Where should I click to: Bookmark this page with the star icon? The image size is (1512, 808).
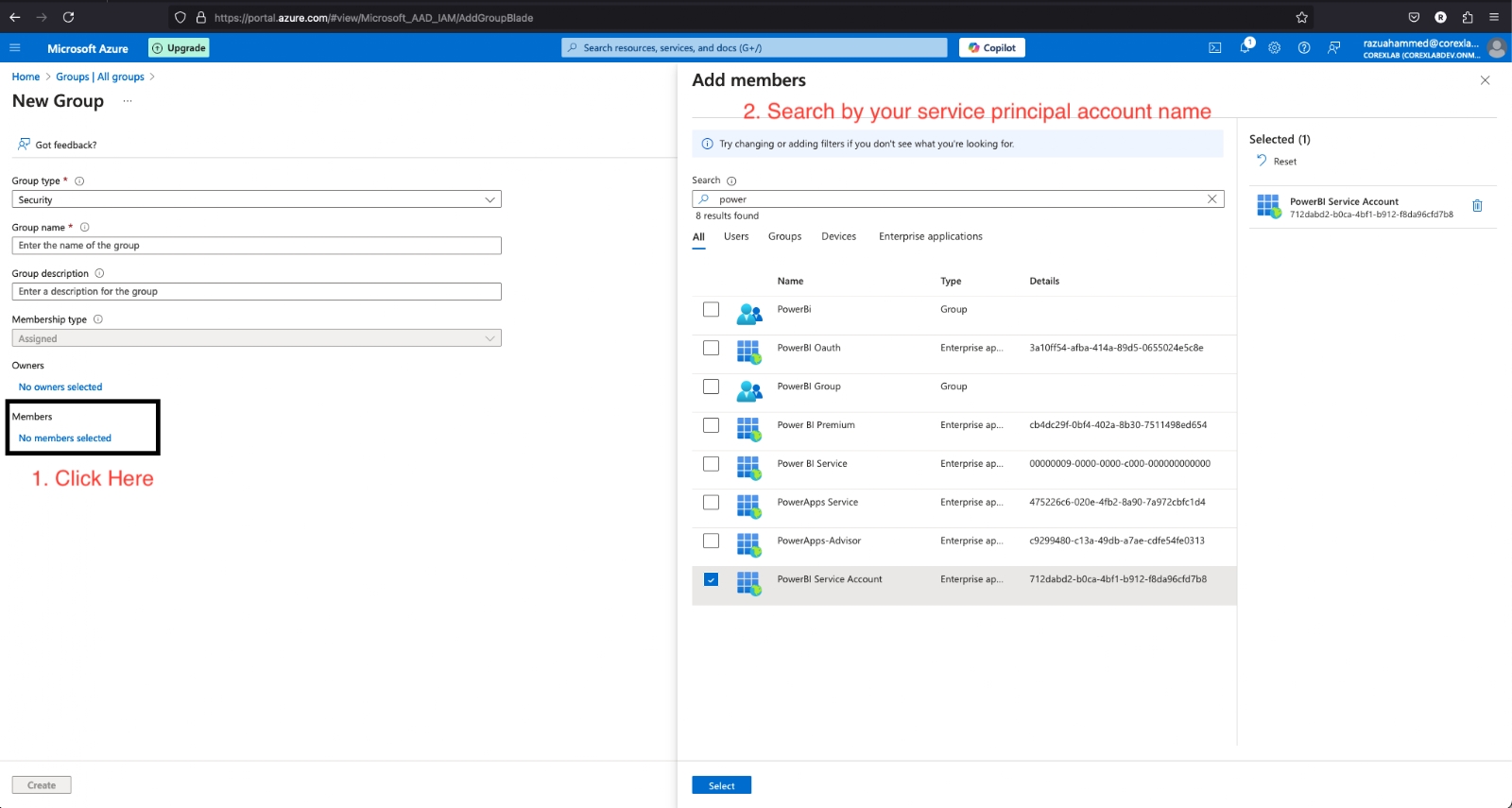1302,17
